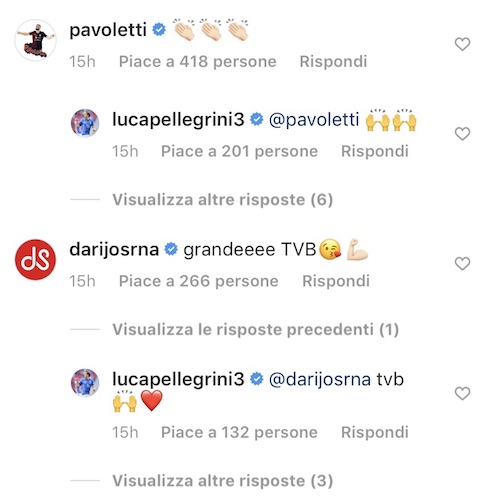Viewport: 500px width, 502px height.
Task: Like lucapellegrini3's tvb reply heart
Action: (462, 393)
